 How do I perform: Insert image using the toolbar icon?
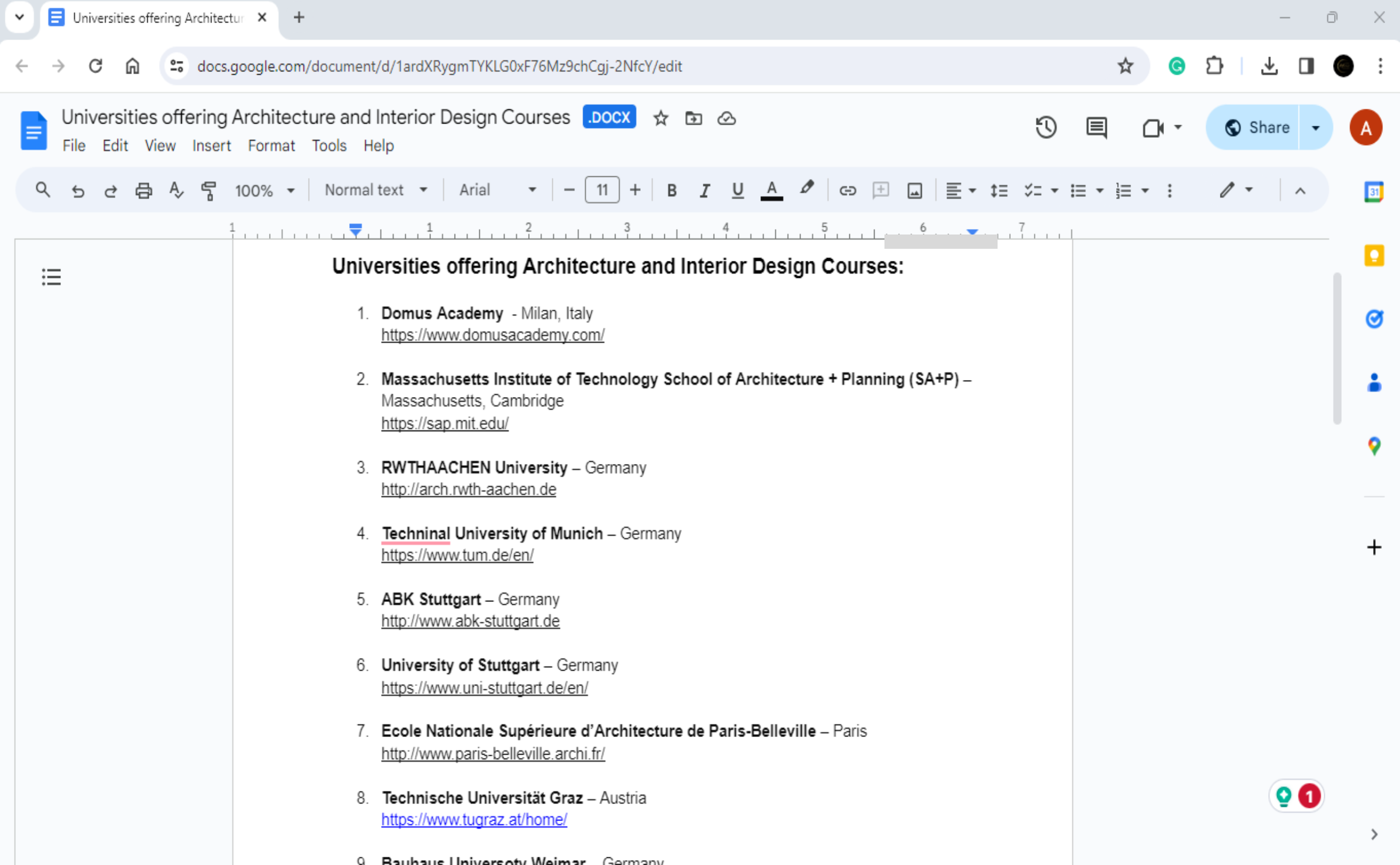point(915,191)
